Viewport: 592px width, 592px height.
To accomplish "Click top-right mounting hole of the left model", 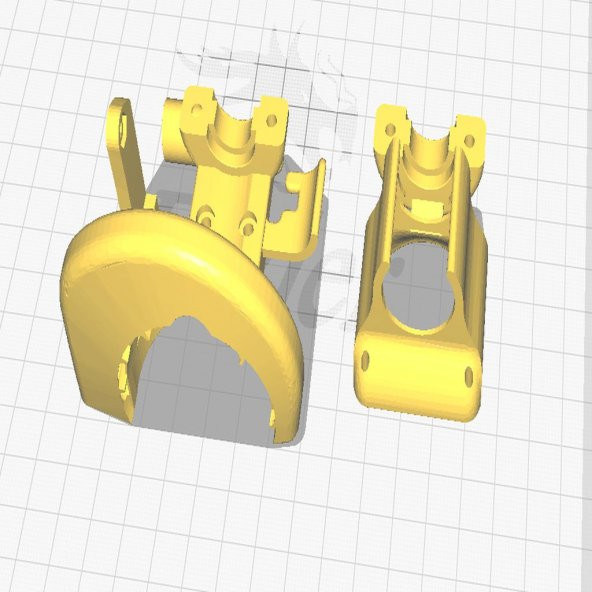I will tap(271, 121).
